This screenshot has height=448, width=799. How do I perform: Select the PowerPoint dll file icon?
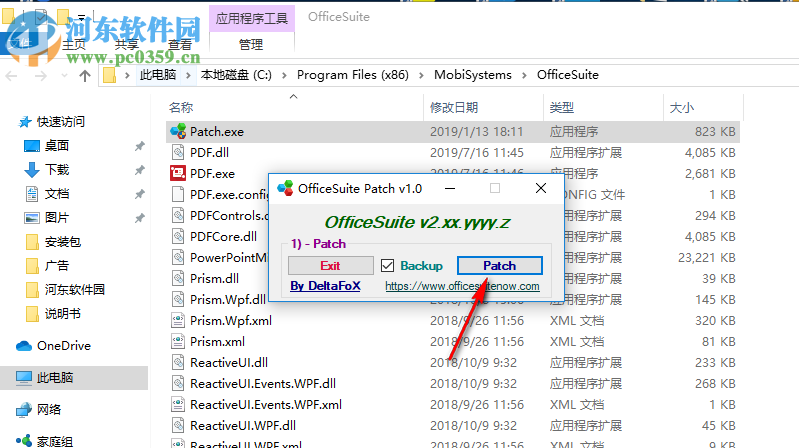coord(178,257)
